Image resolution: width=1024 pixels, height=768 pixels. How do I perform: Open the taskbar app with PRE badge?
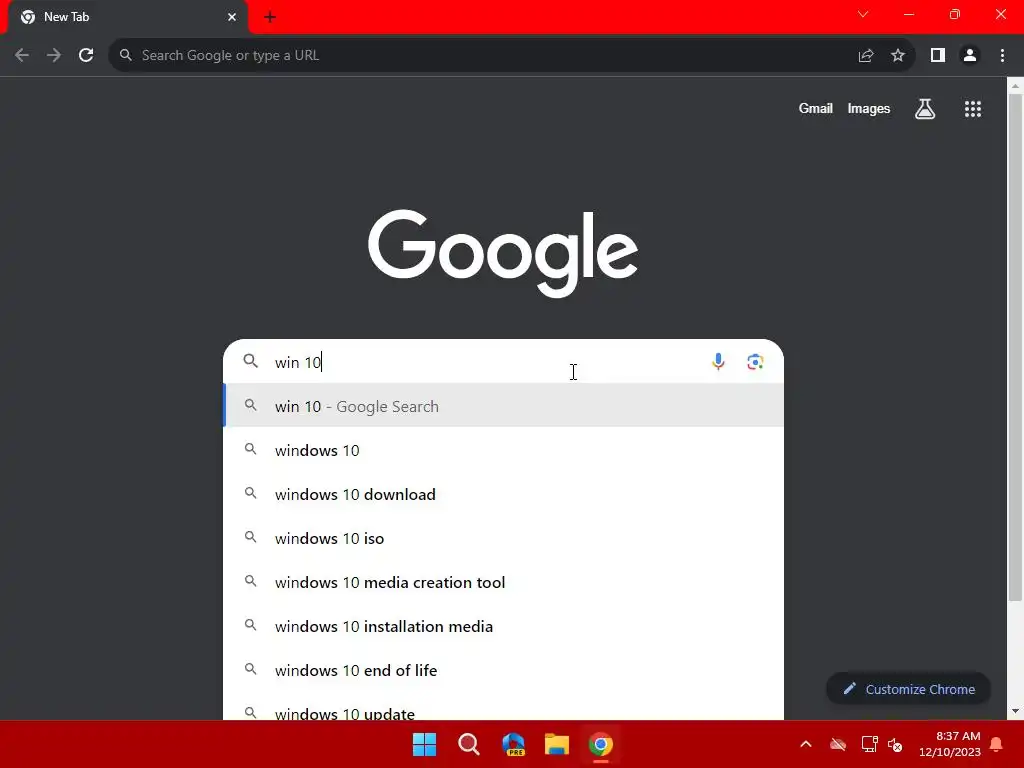[513, 744]
